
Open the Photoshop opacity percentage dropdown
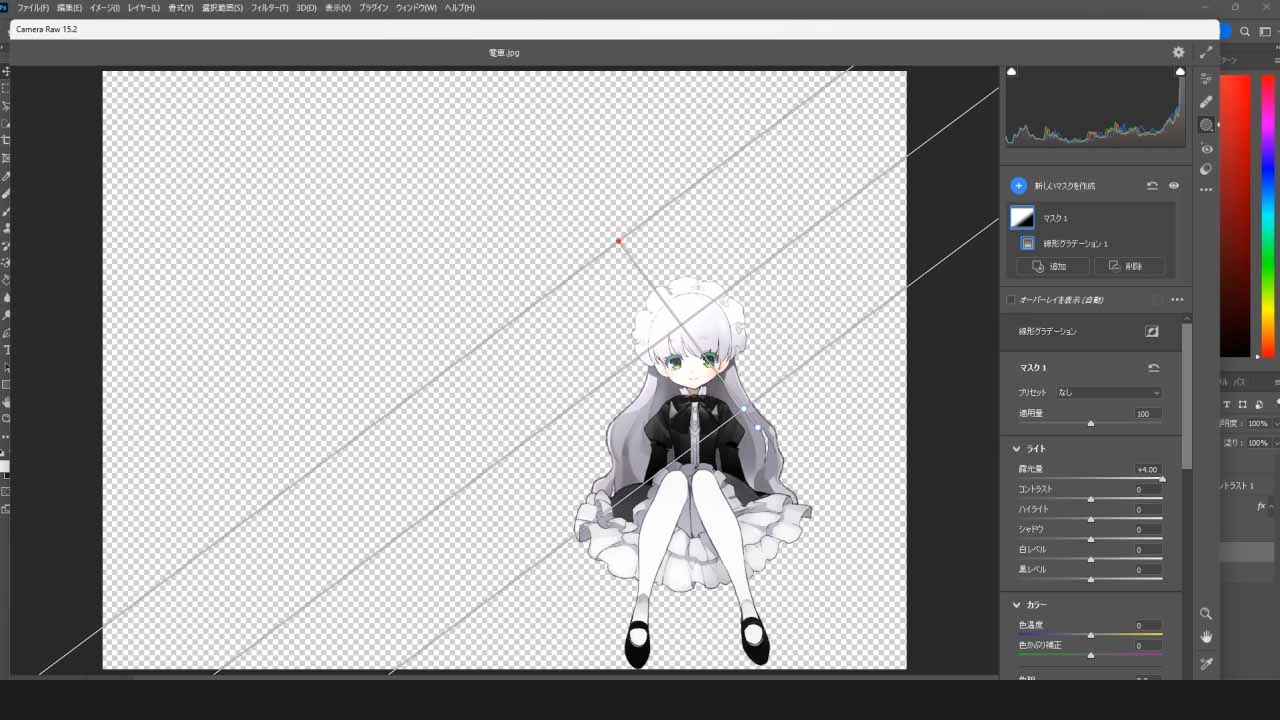click(1276, 424)
